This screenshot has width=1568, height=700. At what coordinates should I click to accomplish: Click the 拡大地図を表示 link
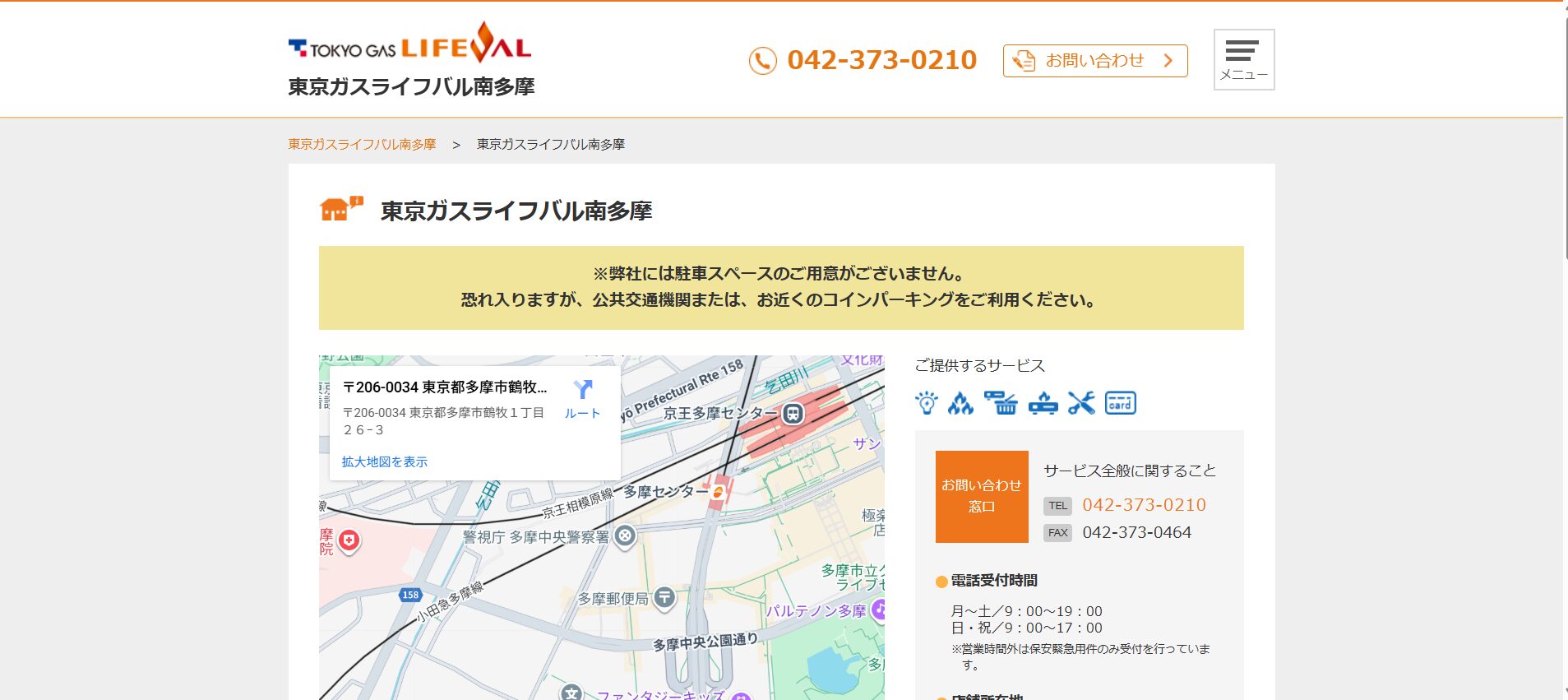[x=385, y=462]
